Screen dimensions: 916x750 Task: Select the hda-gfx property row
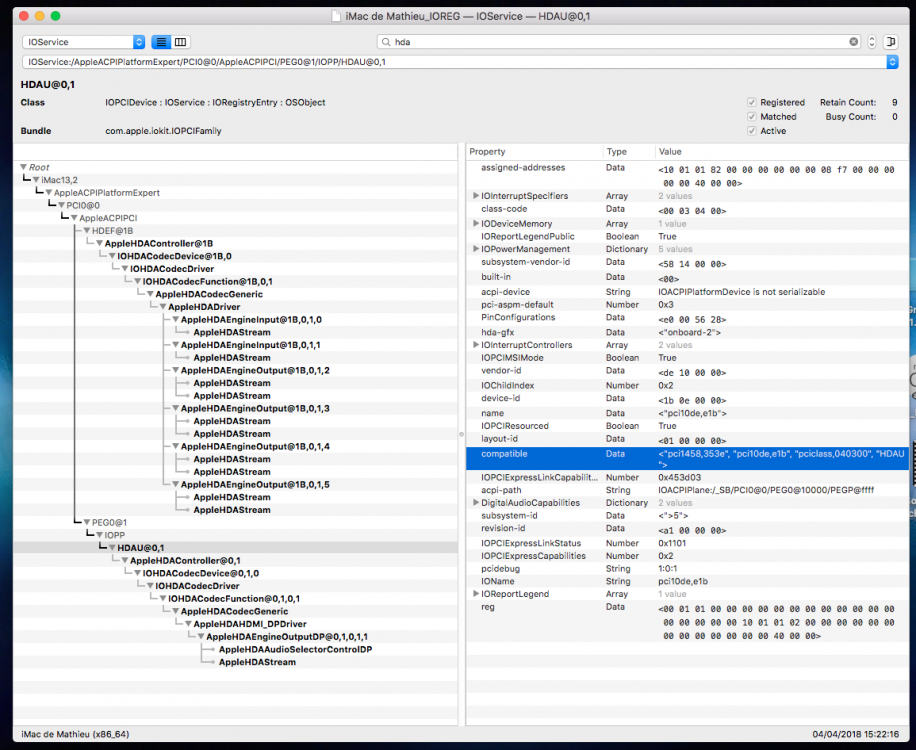(688, 332)
